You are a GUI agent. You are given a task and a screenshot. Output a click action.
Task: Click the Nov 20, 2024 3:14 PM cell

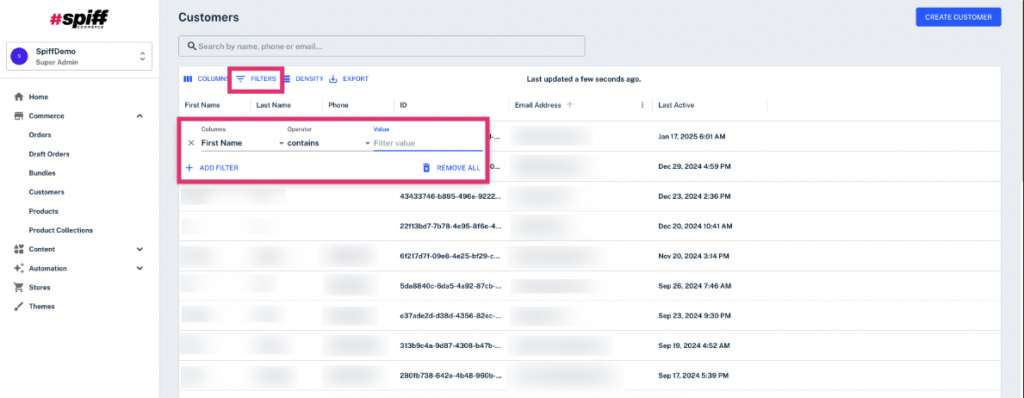point(694,256)
